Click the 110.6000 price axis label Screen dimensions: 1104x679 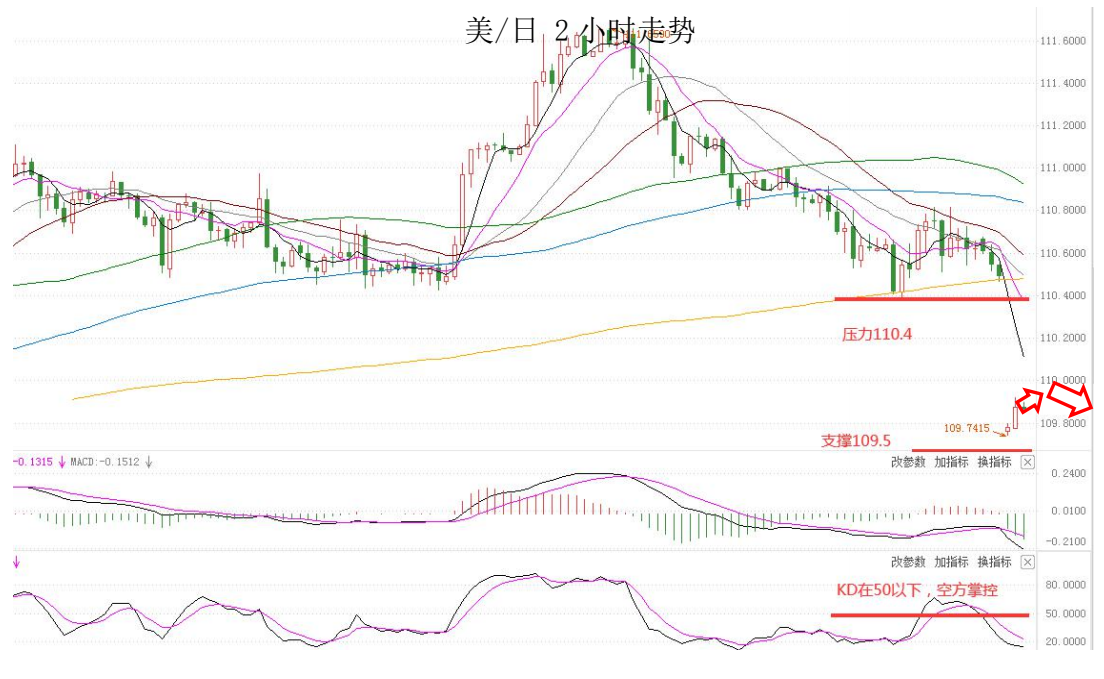click(x=1062, y=253)
